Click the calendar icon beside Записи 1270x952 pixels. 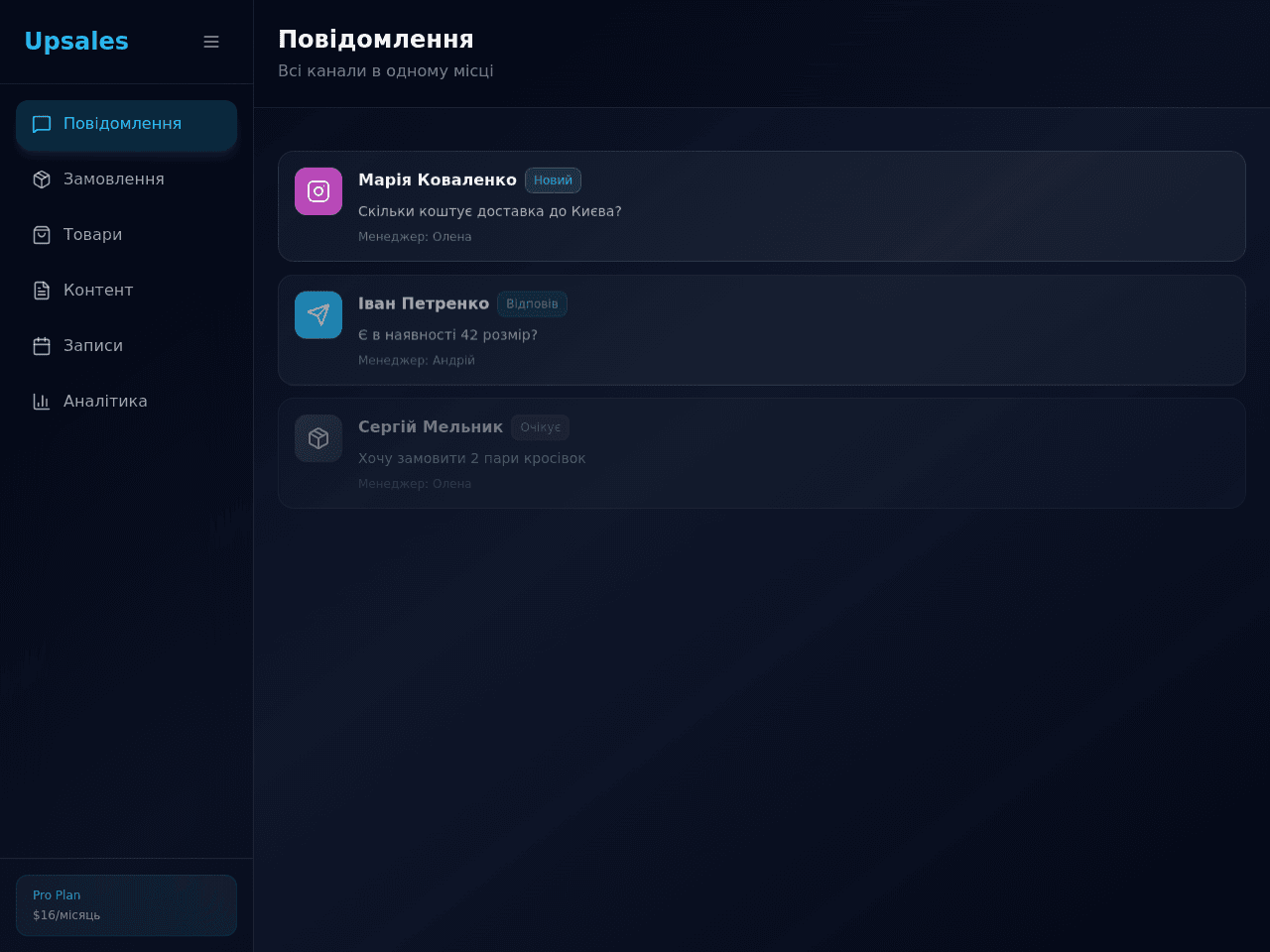pos(42,346)
